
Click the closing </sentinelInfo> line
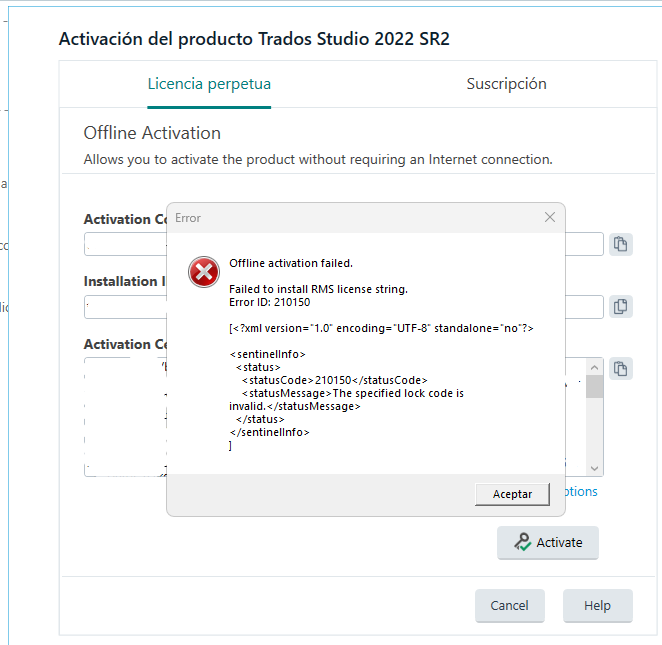click(270, 432)
